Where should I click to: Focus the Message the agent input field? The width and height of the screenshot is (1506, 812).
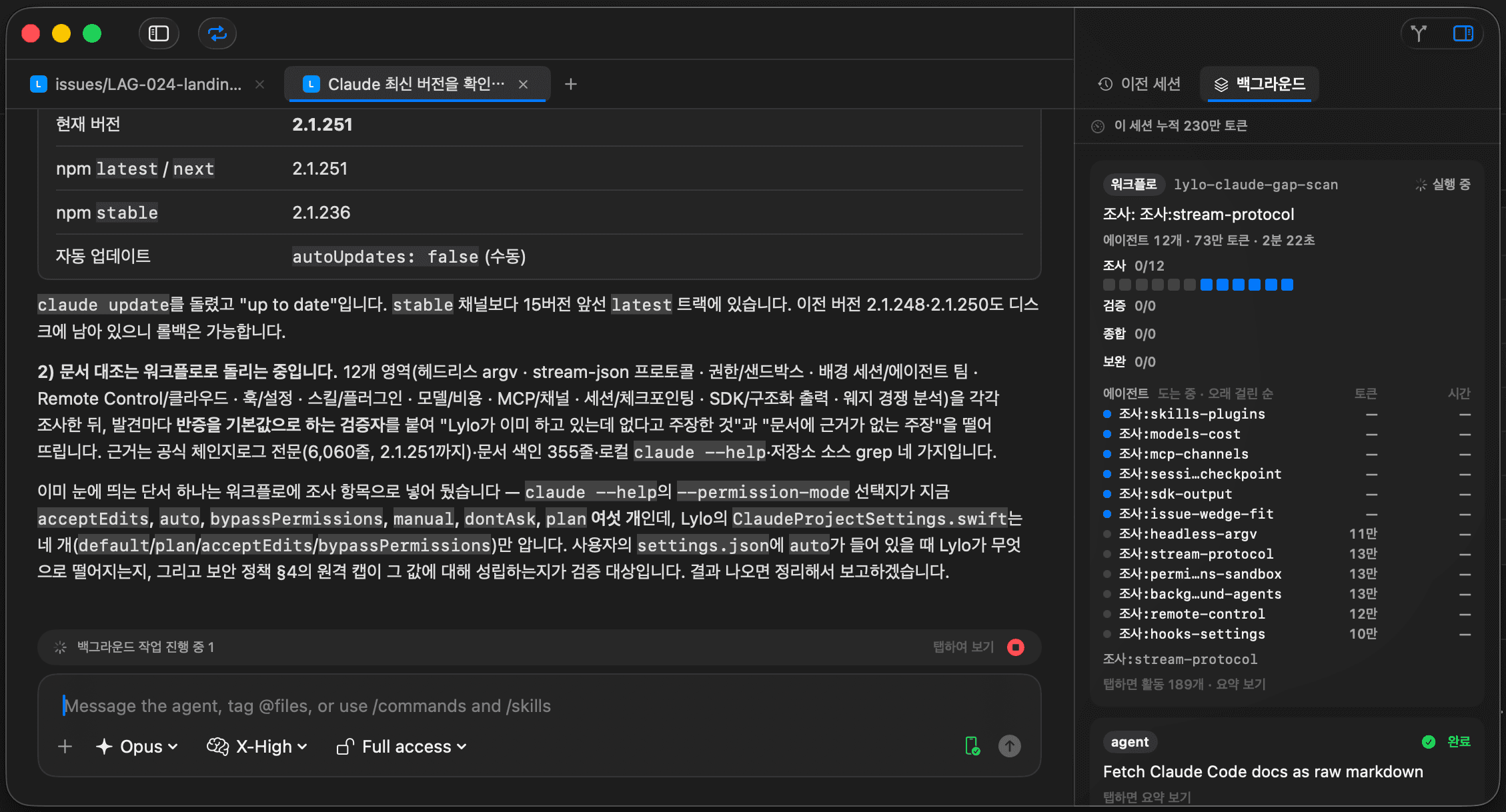(x=540, y=706)
